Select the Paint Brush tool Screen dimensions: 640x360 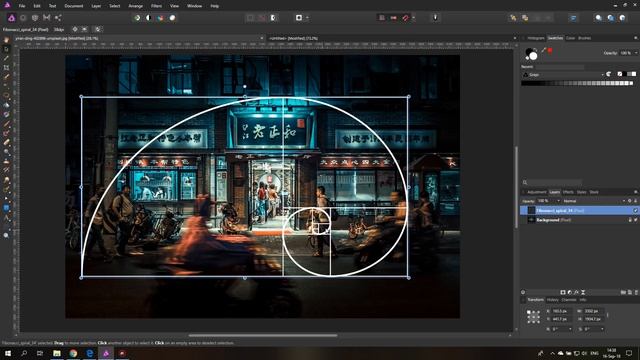tap(6, 124)
